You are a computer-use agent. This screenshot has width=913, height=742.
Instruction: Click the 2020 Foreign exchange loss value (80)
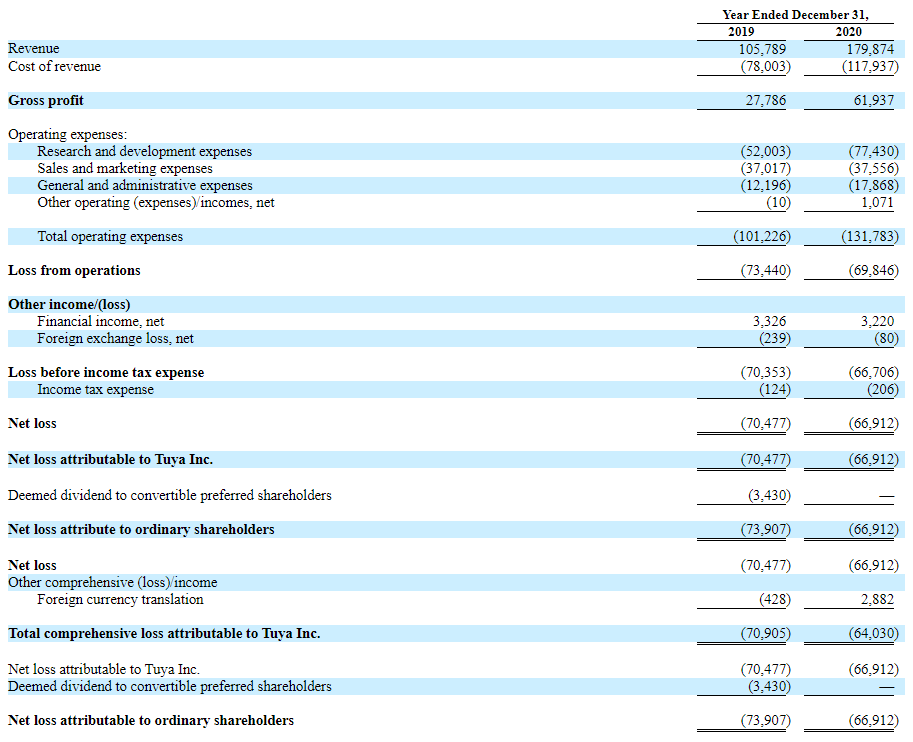pos(886,338)
